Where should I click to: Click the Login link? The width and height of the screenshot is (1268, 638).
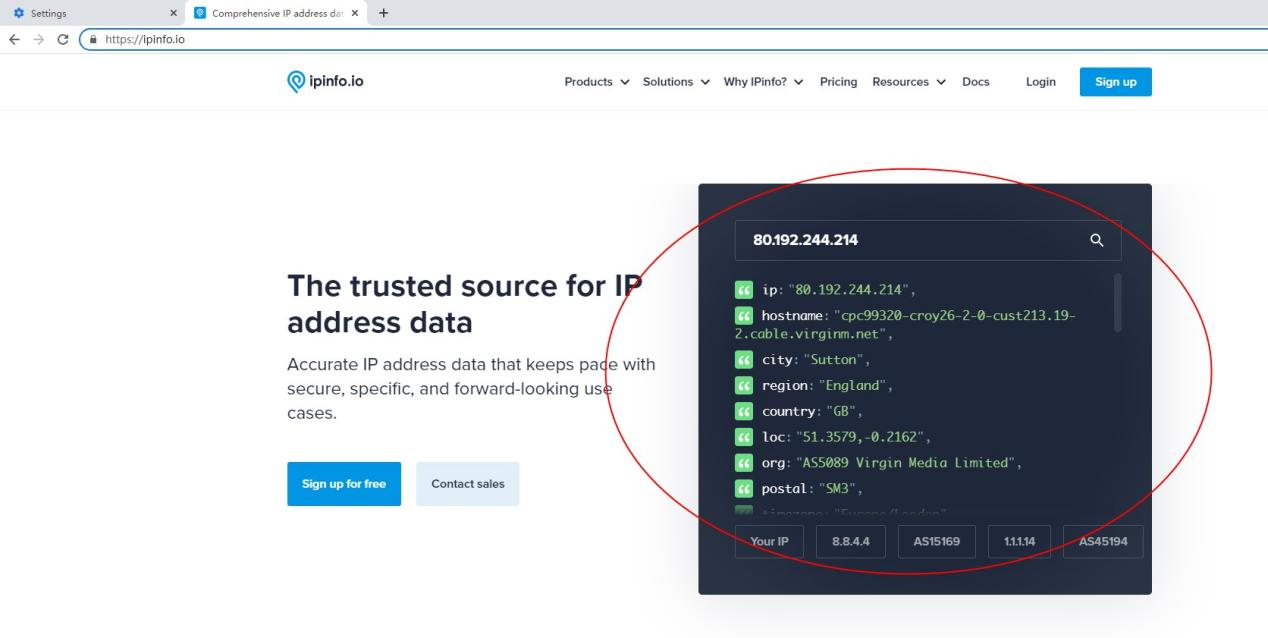click(x=1041, y=82)
